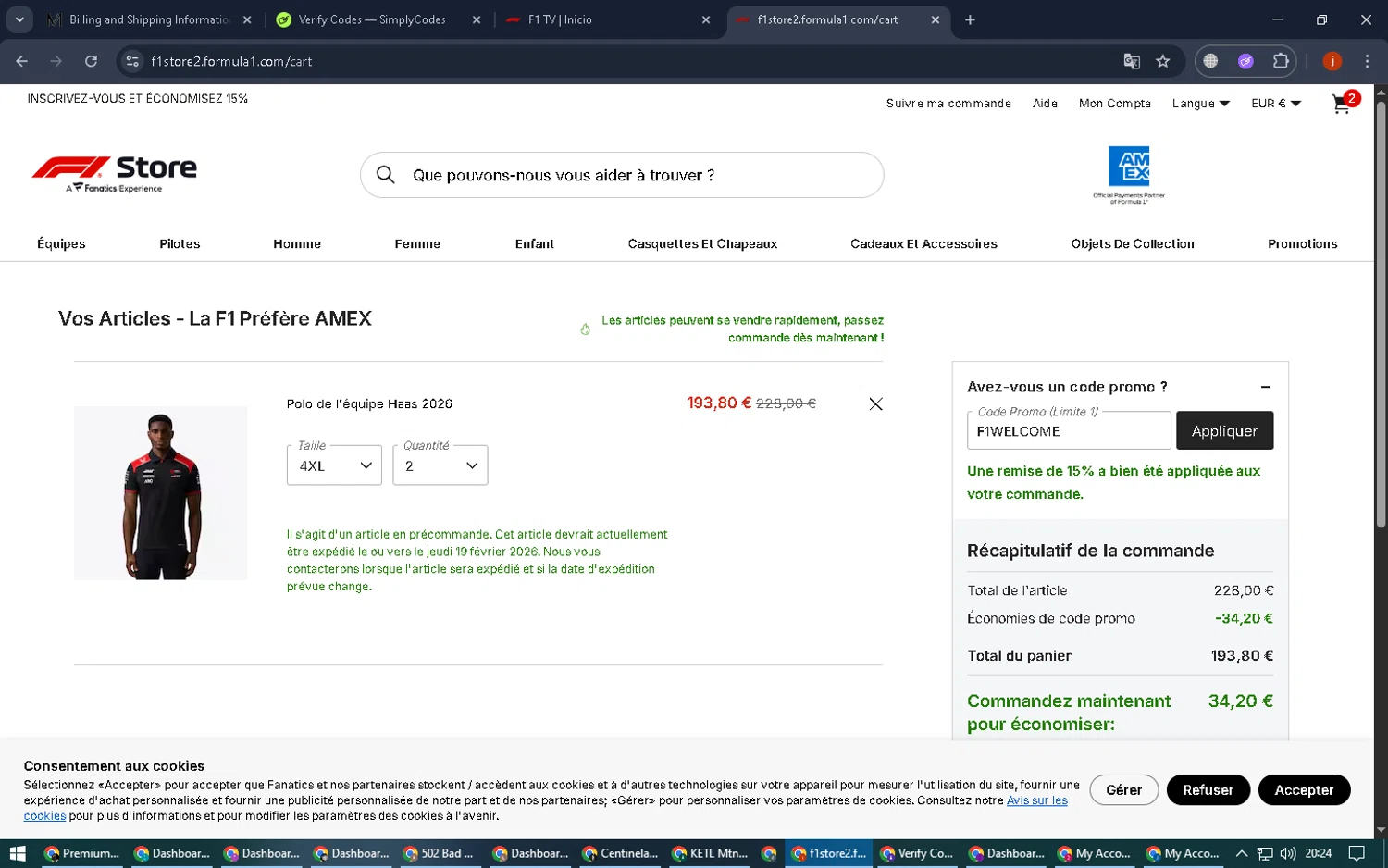This screenshot has width=1388, height=868.
Task: Click the Appliquer promo button
Action: [x=1224, y=430]
